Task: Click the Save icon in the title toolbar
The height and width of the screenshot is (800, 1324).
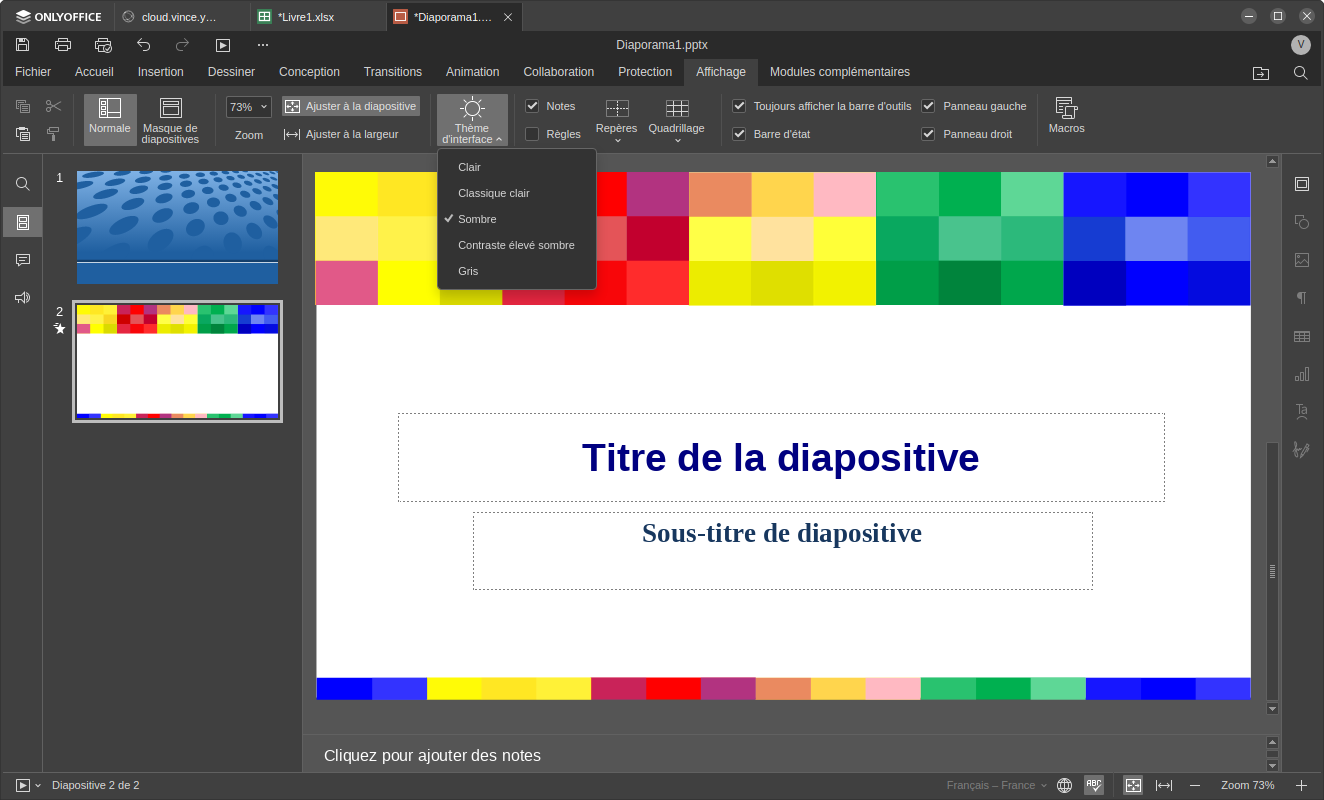Action: [x=23, y=45]
